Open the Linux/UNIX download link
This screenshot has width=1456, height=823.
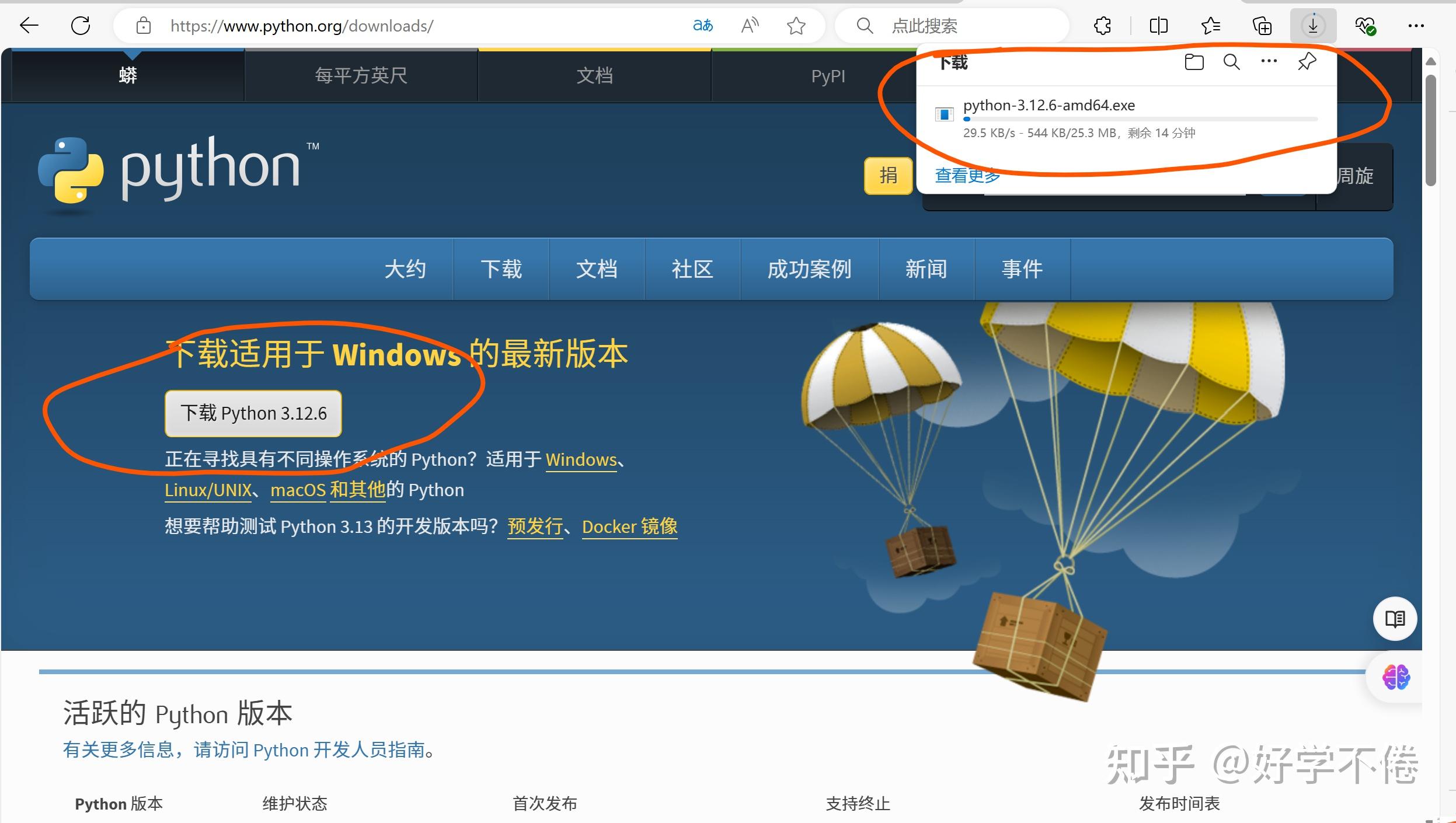click(x=208, y=490)
